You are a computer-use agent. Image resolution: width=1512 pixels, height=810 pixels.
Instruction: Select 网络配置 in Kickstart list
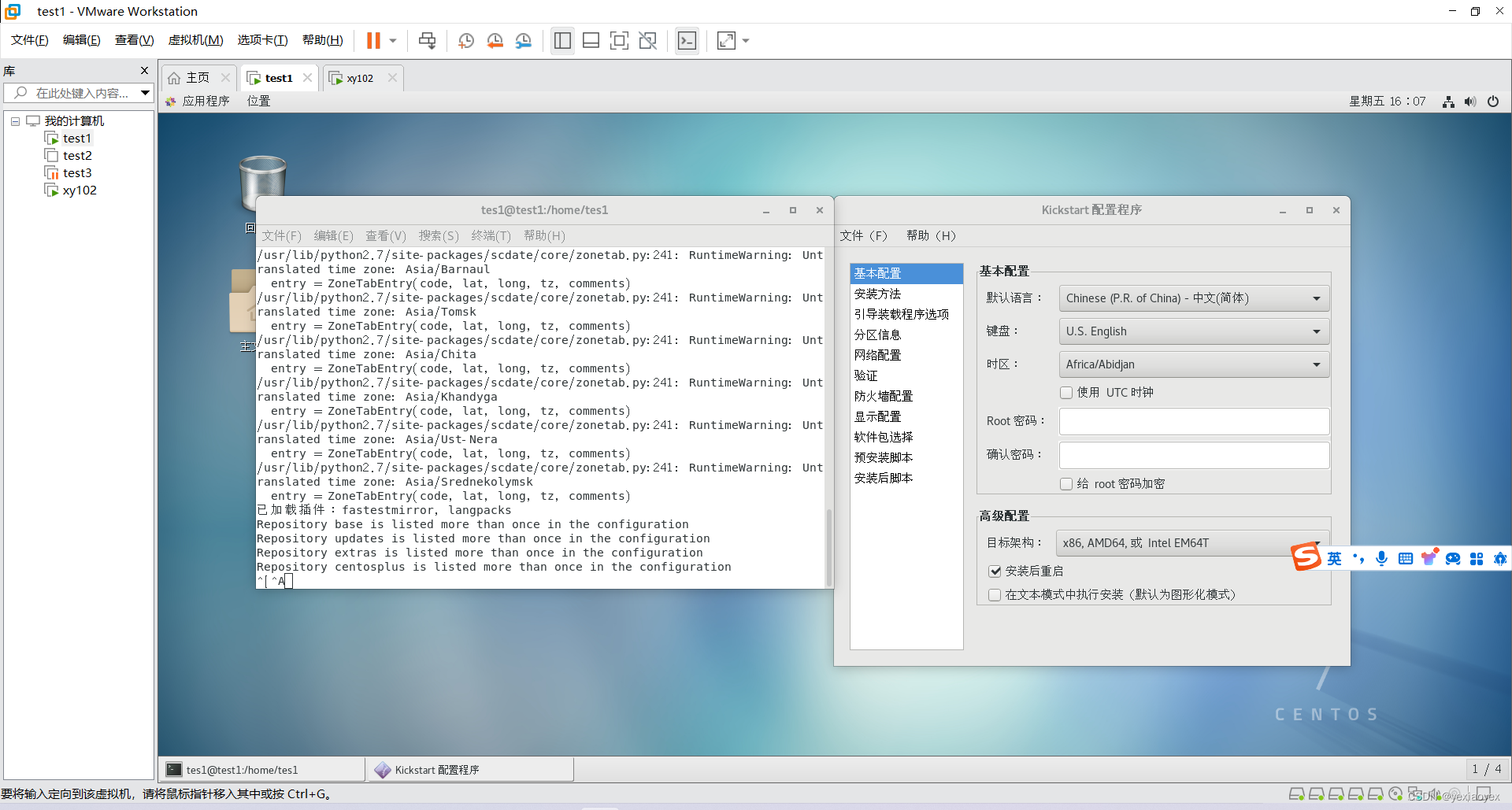[x=906, y=355]
